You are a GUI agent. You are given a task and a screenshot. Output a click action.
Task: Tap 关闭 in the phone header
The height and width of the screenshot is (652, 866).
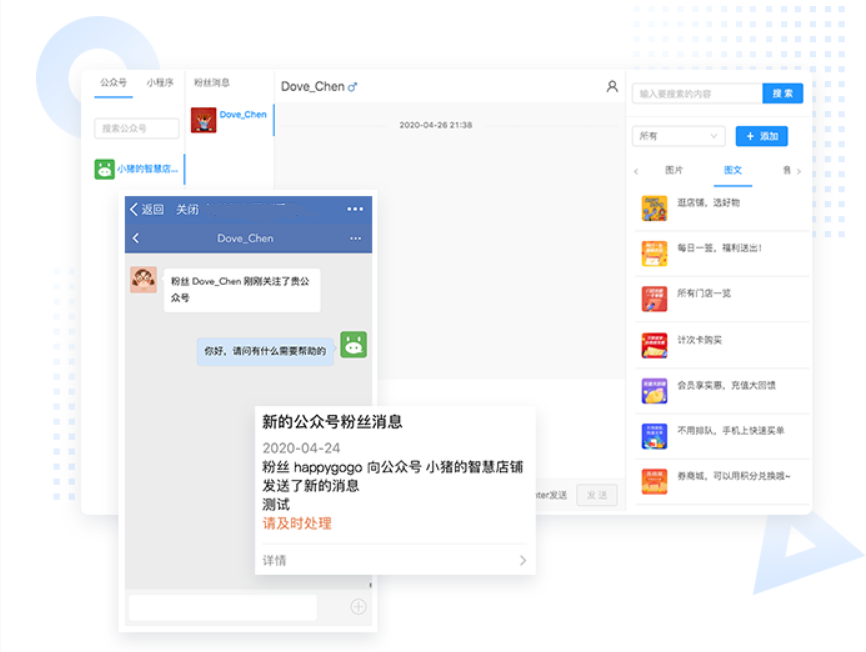[187, 209]
